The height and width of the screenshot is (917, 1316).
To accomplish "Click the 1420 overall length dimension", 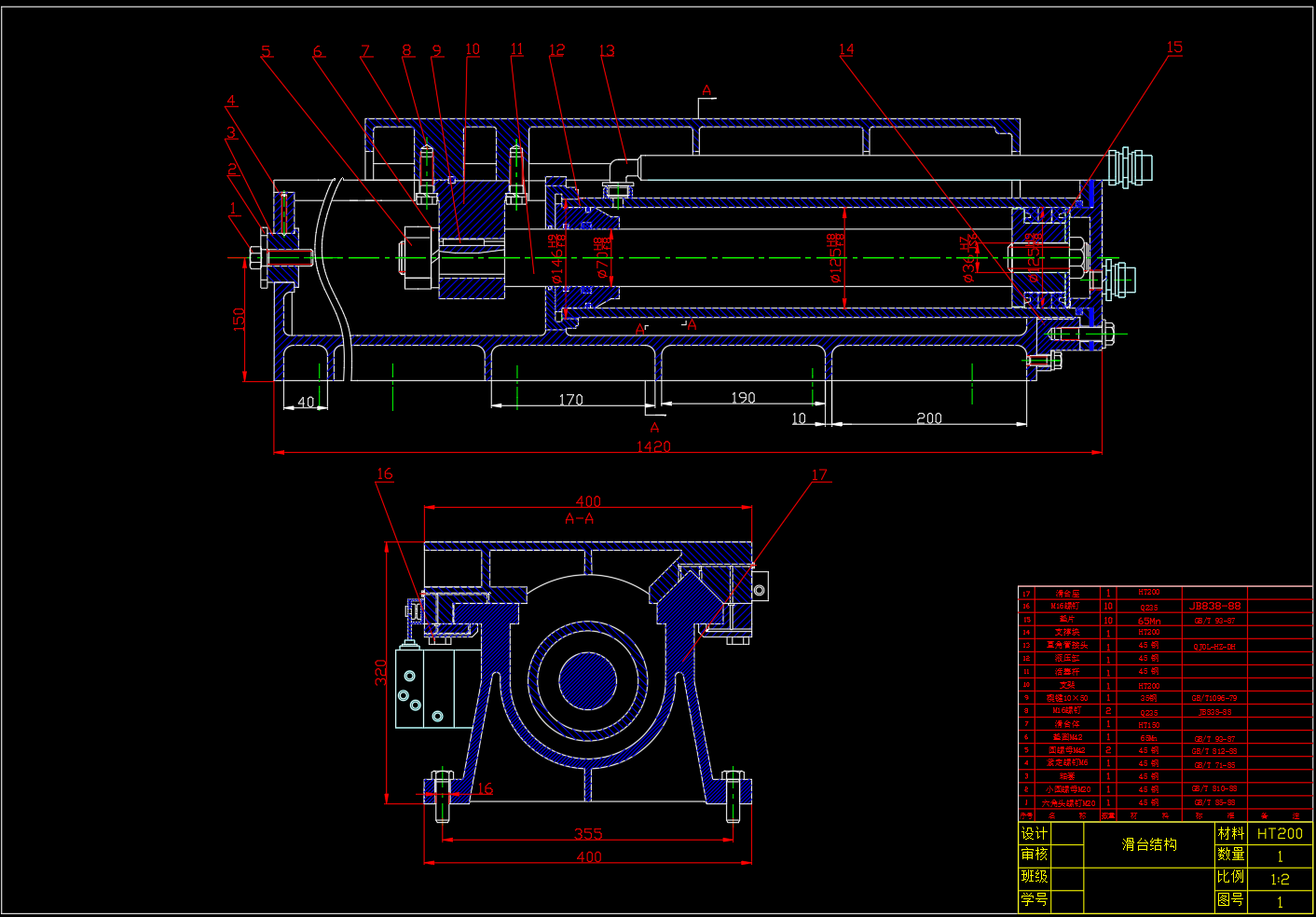I will click(x=653, y=446).
